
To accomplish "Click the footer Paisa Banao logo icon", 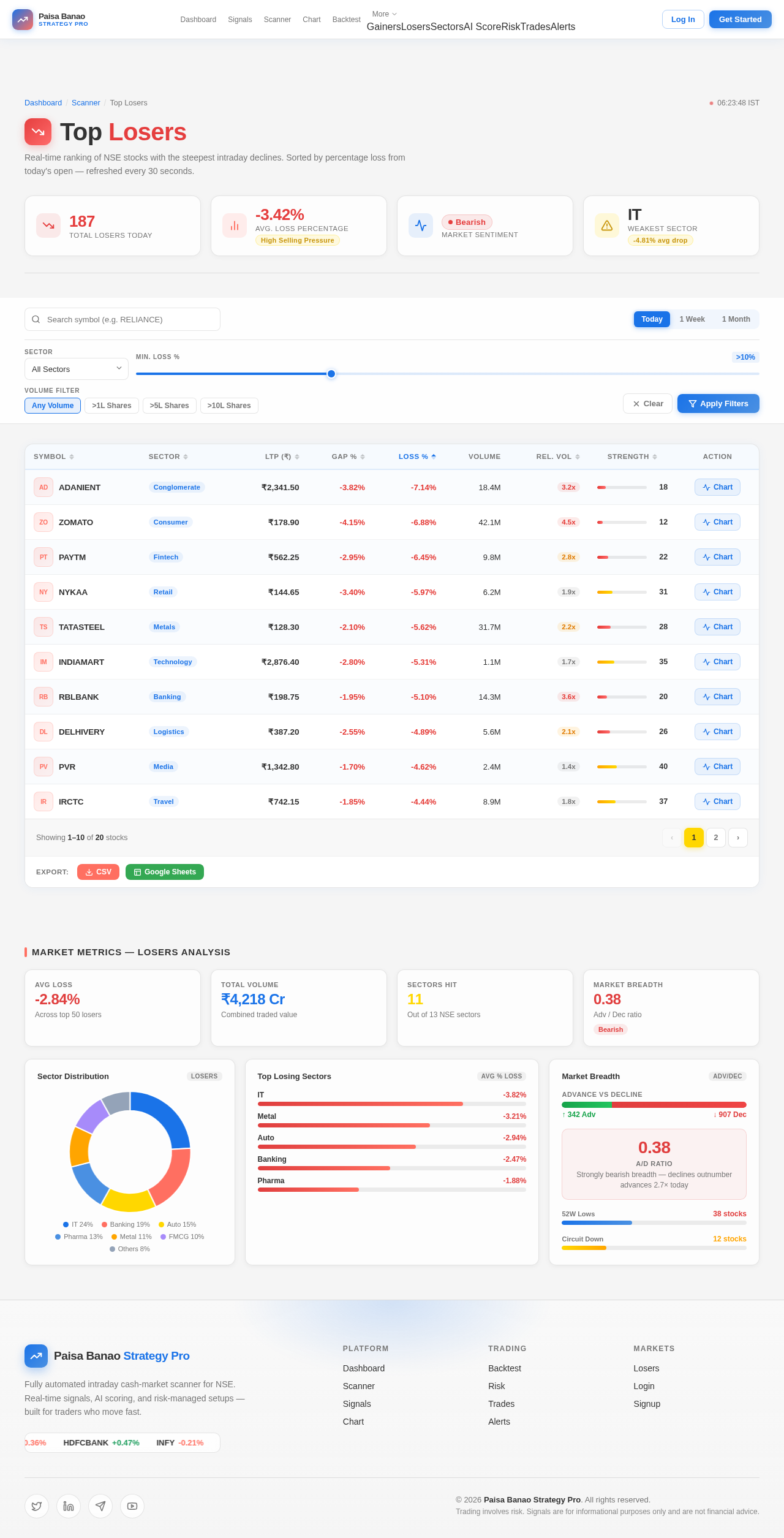I will (36, 1356).
